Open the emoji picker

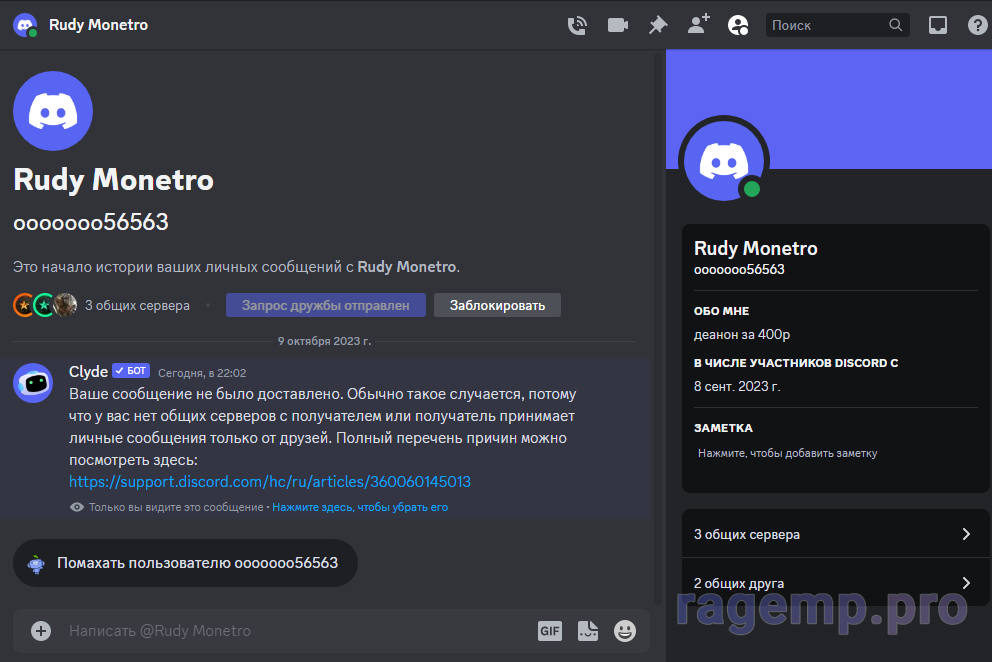[x=625, y=630]
